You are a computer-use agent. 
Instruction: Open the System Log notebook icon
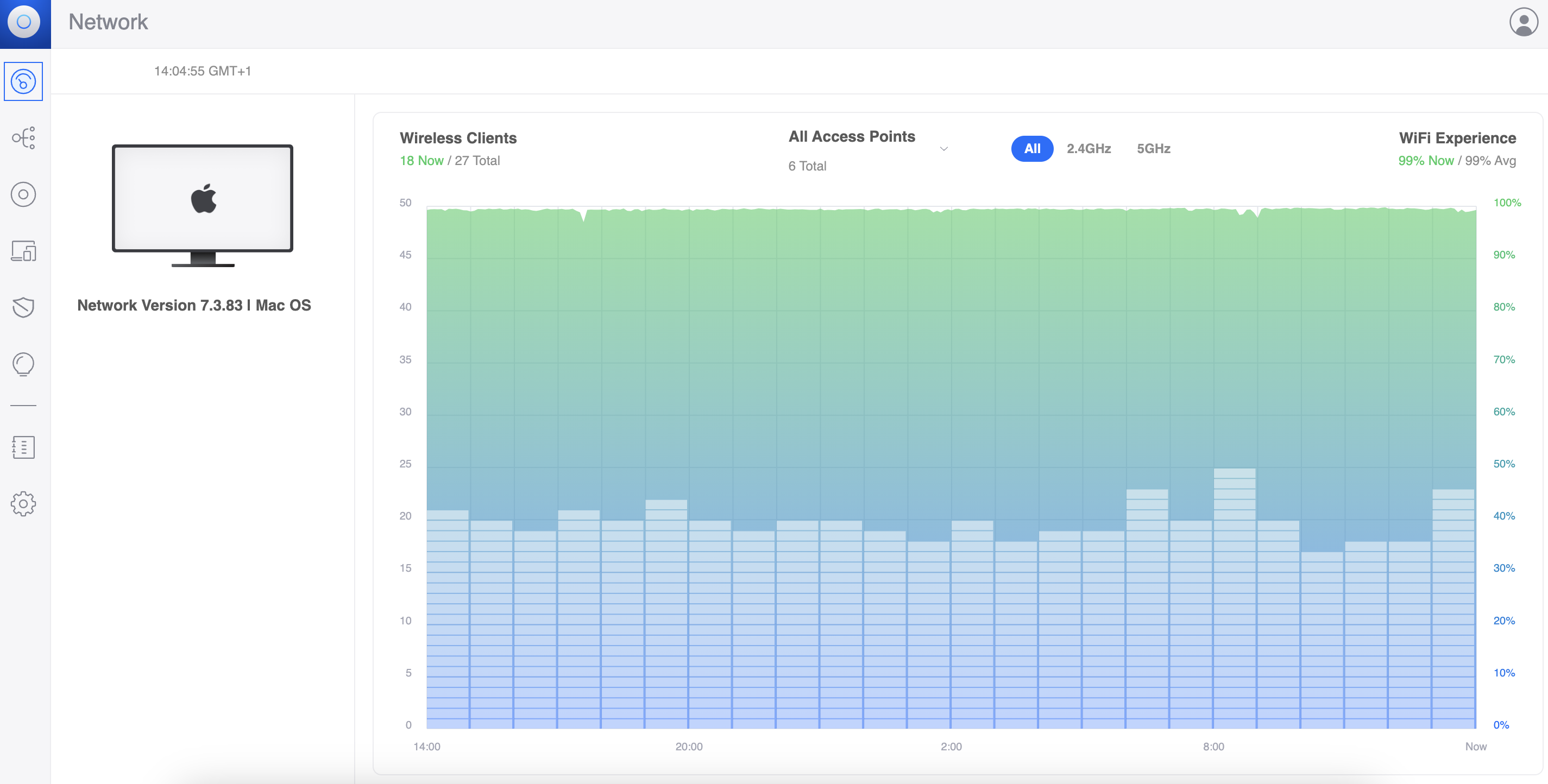tap(23, 447)
